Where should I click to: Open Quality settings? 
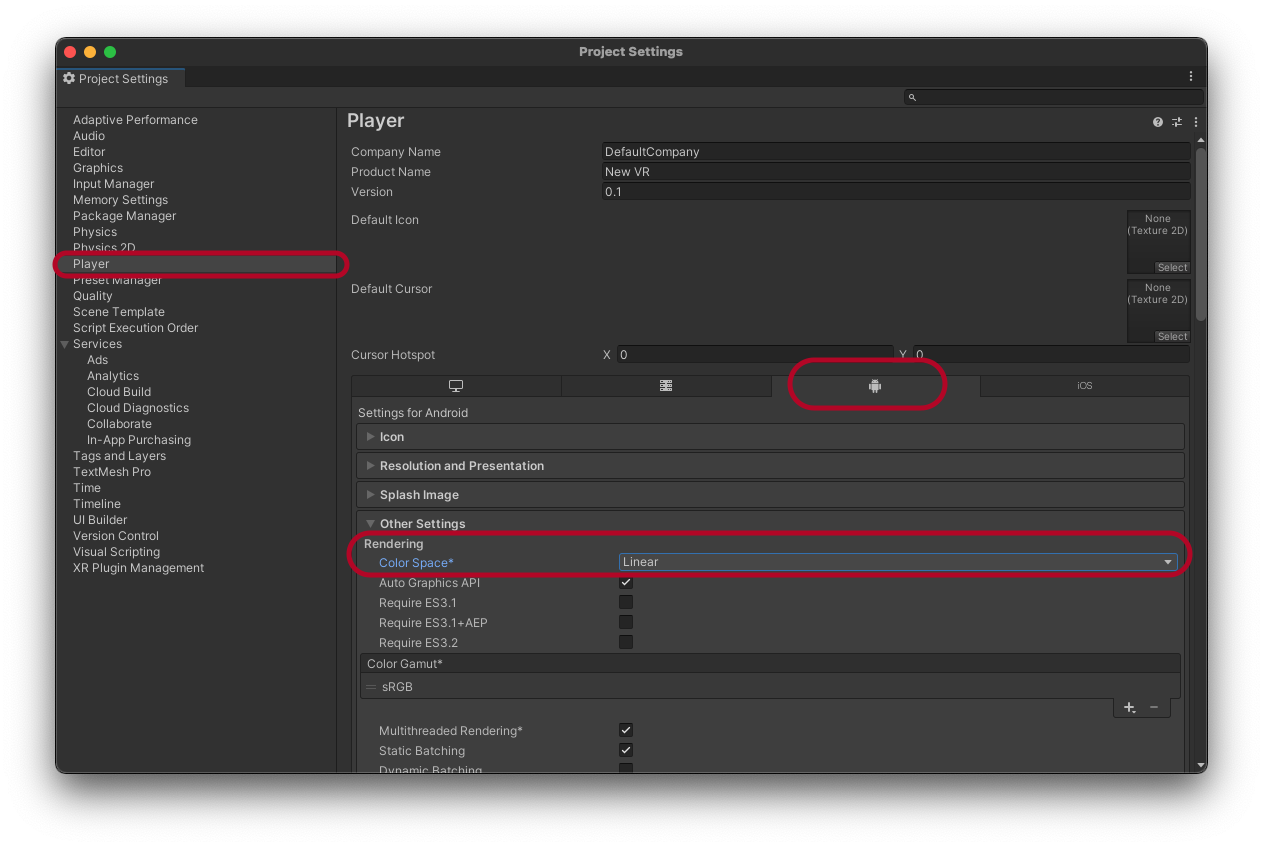(x=93, y=296)
